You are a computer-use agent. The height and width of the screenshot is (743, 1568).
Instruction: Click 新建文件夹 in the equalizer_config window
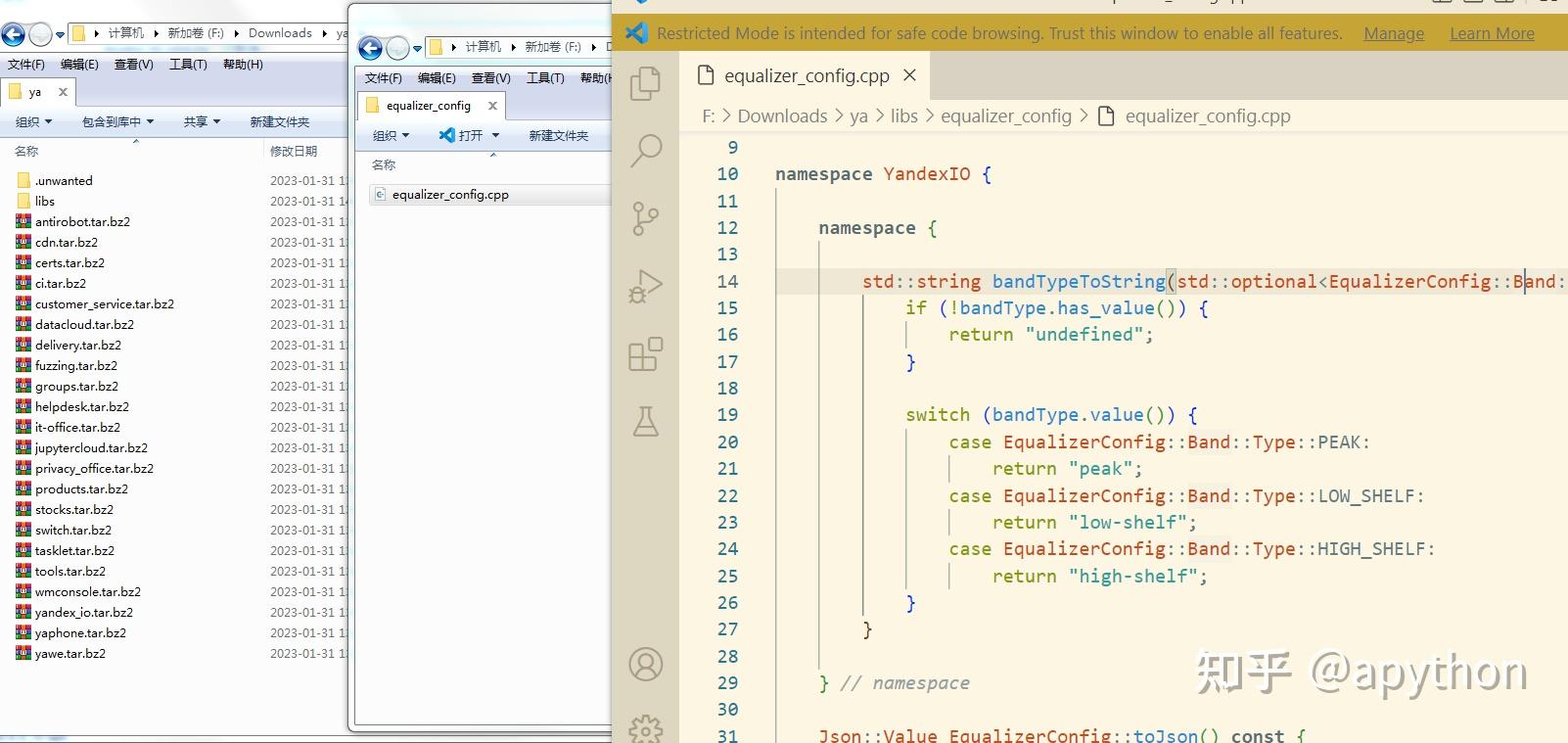[559, 136]
